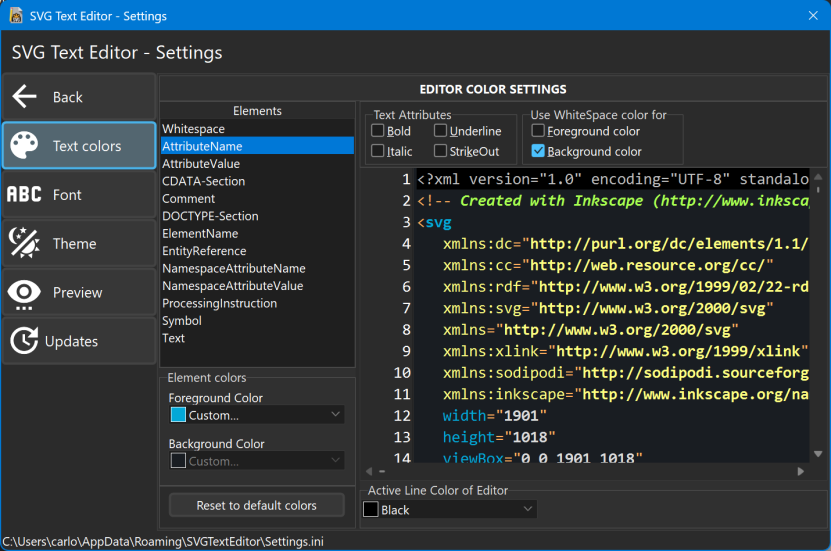Viewport: 831px width, 551px height.
Task: Open the Foreground Color dropdown
Action: coord(257,415)
